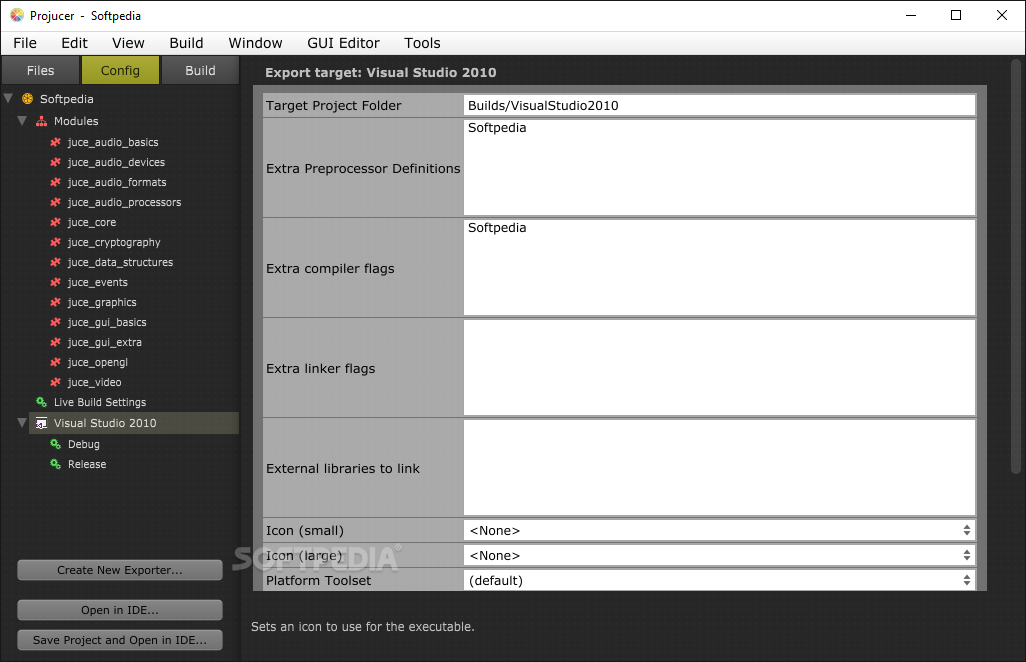Click Create New Exporter button
Viewport: 1026px width, 662px height.
pos(120,570)
